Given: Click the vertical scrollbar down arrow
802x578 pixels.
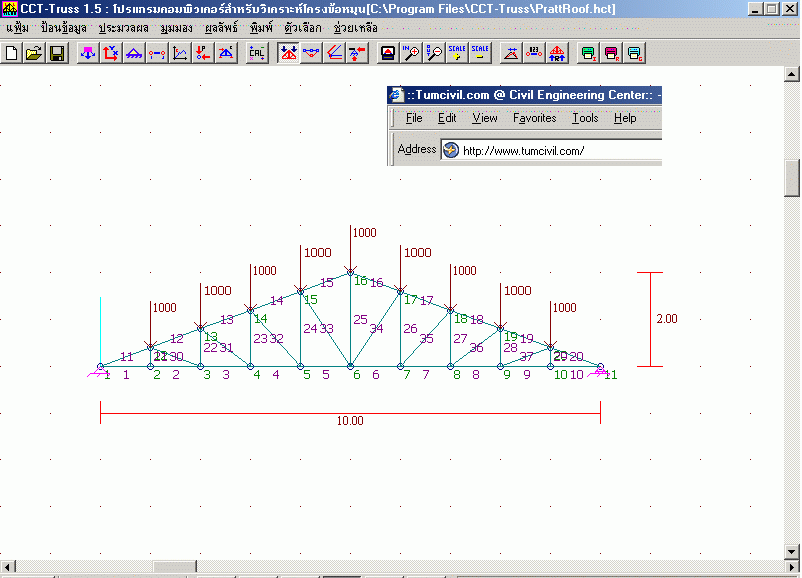Looking at the screenshot, I should point(791,551).
